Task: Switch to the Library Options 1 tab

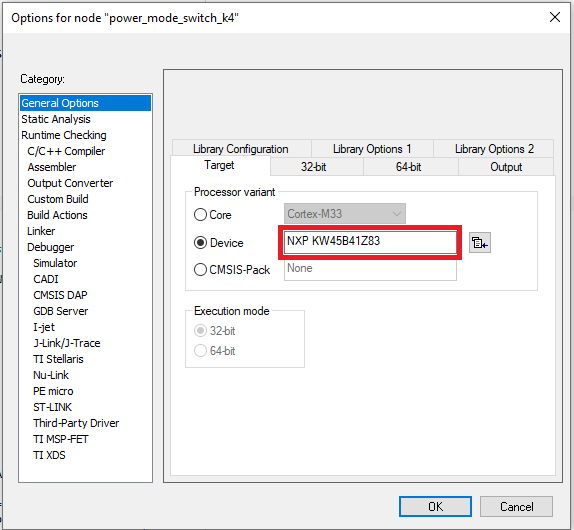Action: [372, 149]
